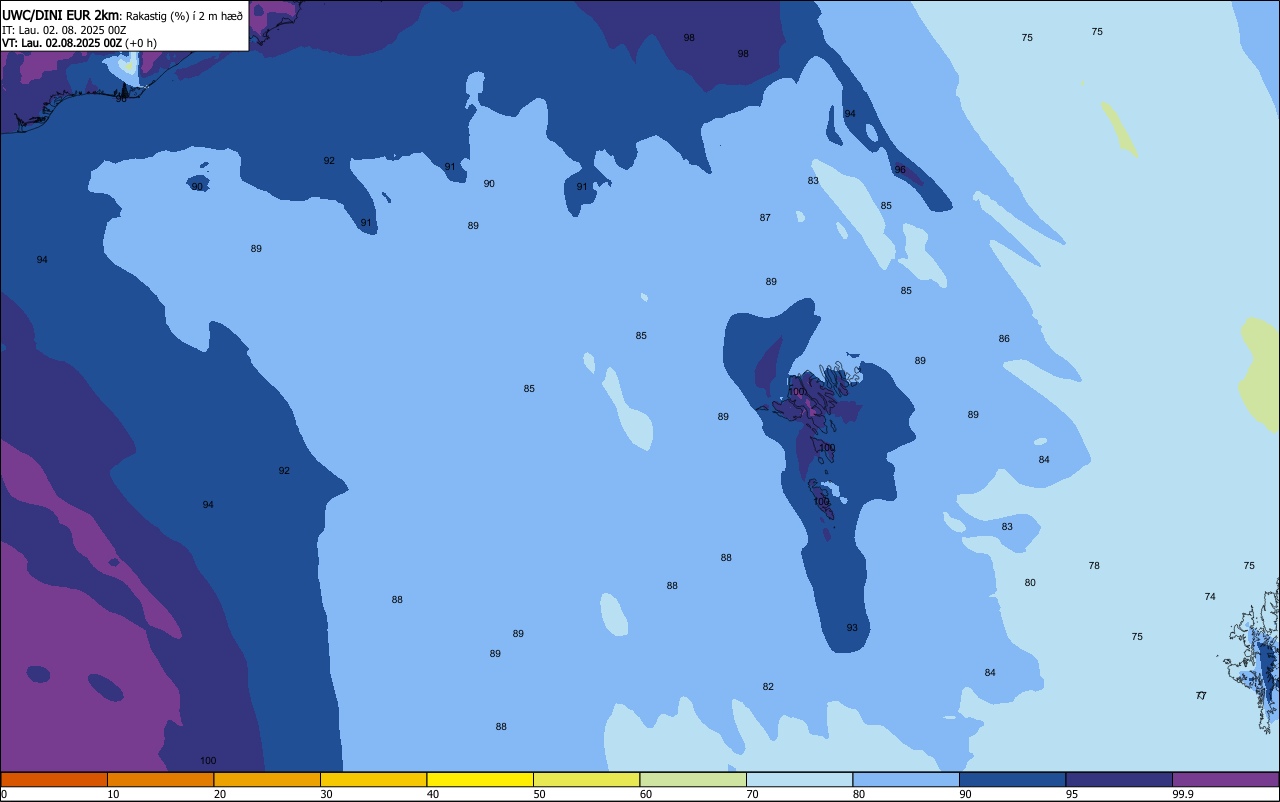Click the legend tick label '70'
Image resolution: width=1280 pixels, height=802 pixels.
coord(752,794)
